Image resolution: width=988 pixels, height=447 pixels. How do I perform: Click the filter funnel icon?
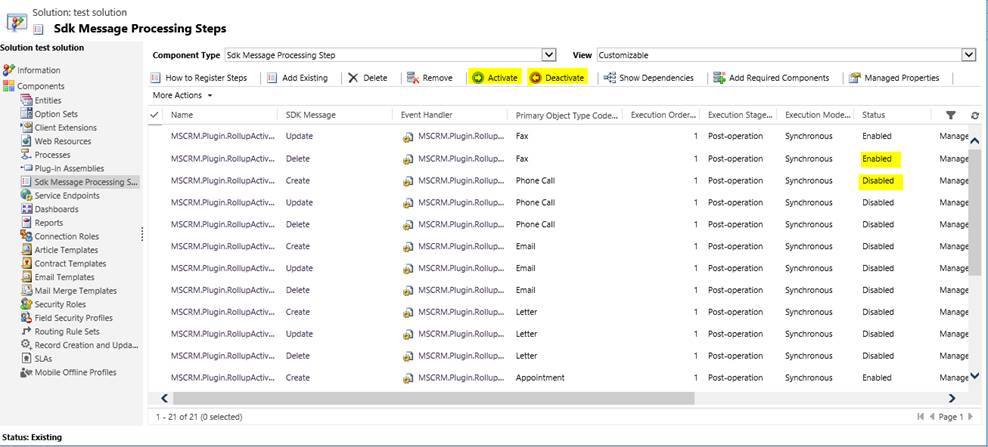pyautogui.click(x=951, y=115)
